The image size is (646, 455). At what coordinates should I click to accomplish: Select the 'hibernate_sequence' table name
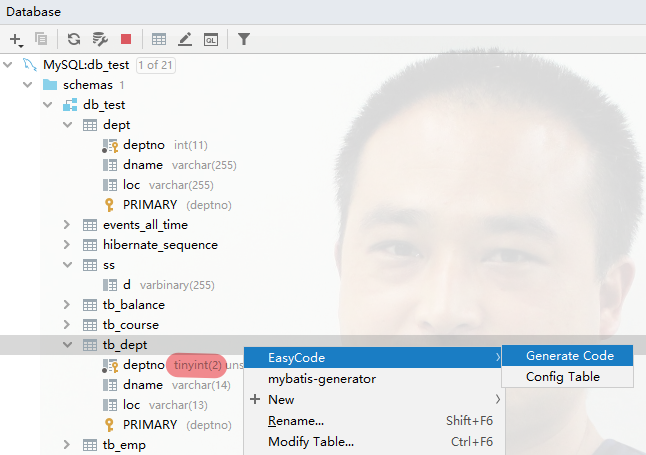(160, 245)
